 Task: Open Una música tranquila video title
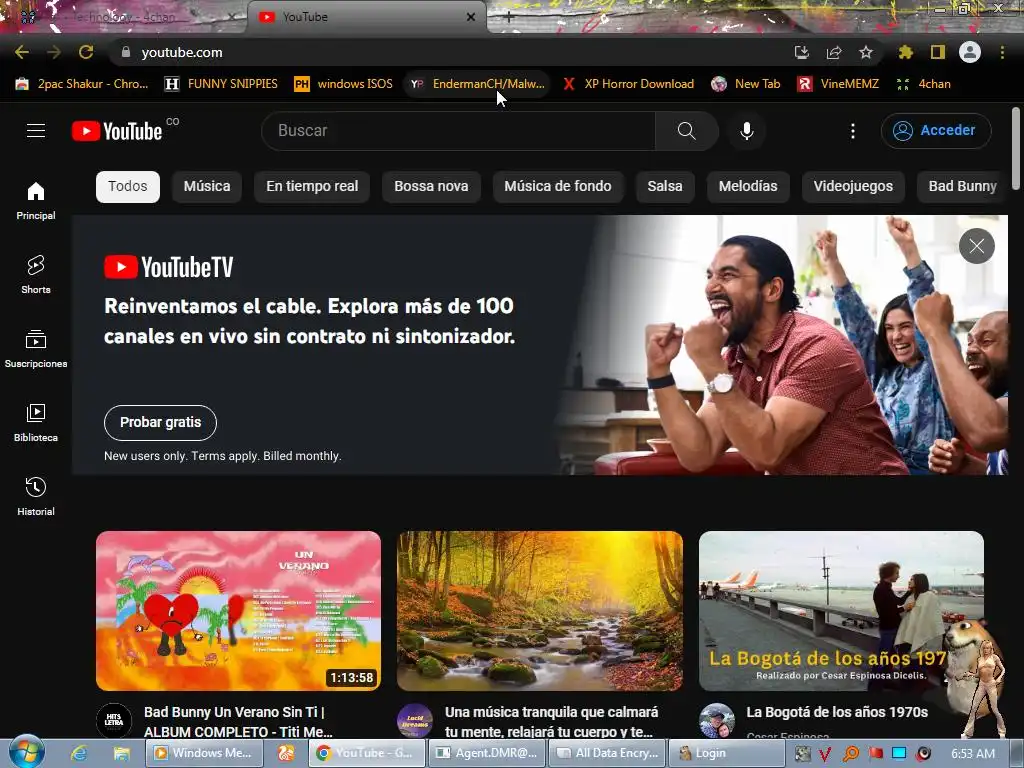coord(552,722)
